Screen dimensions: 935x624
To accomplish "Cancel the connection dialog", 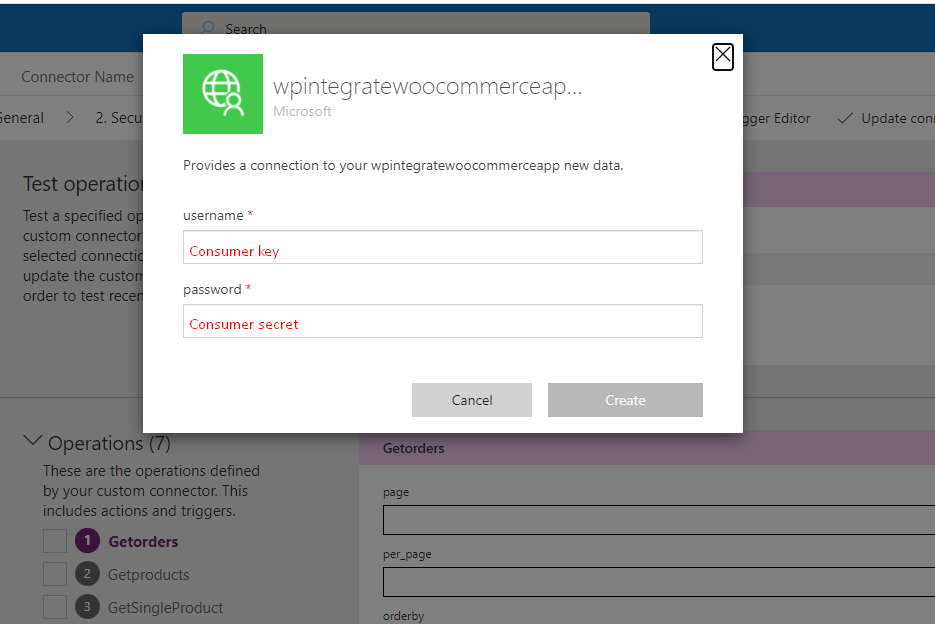I will [472, 400].
